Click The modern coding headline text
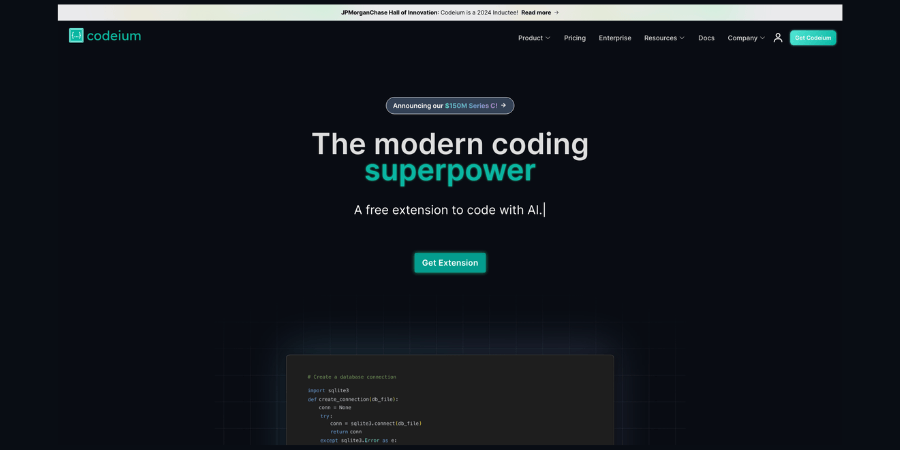Screen dimensions: 900x450 (450, 144)
